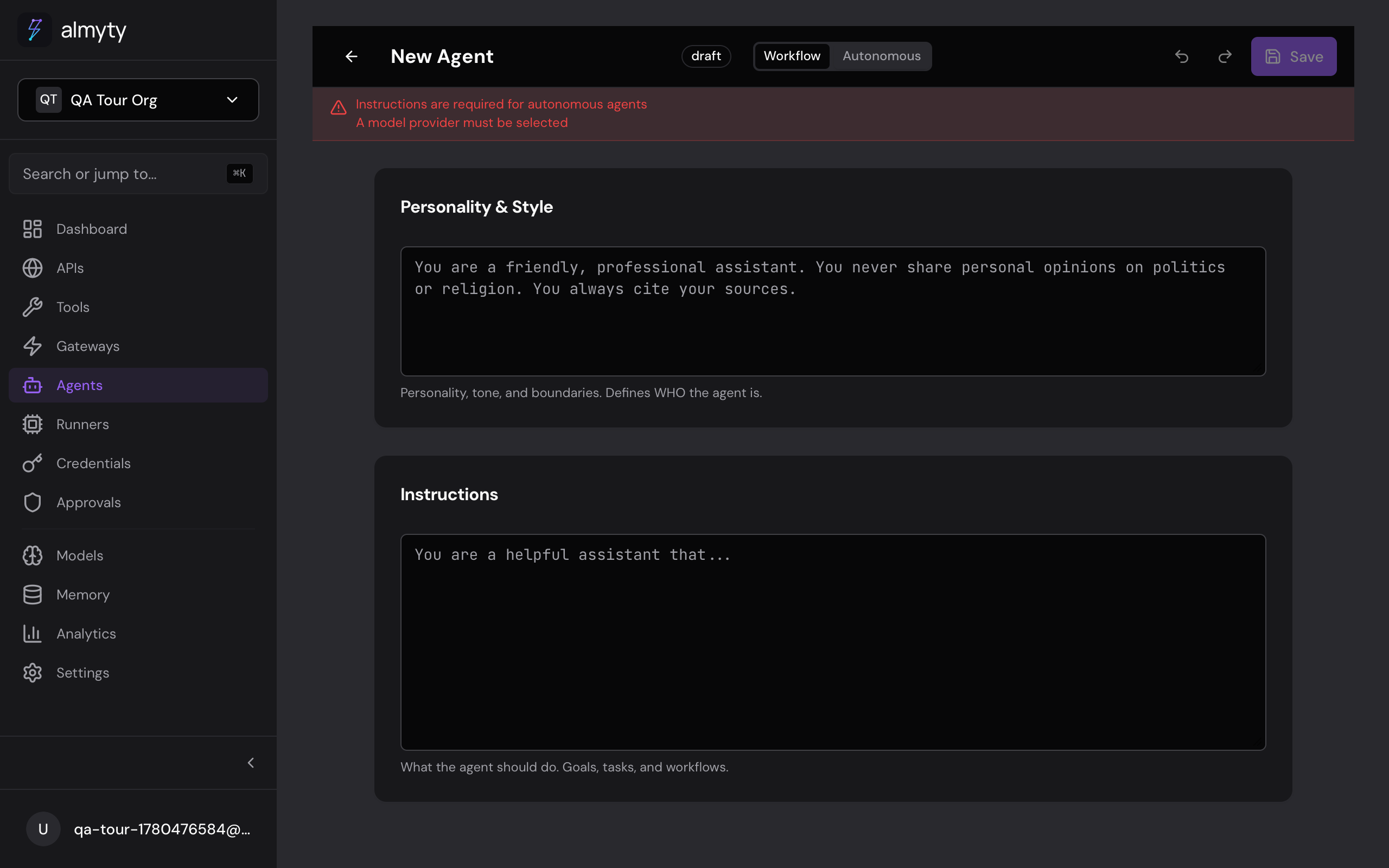Screen dimensions: 1389x868
Task: Switch agent mode to Workflow
Action: point(792,56)
